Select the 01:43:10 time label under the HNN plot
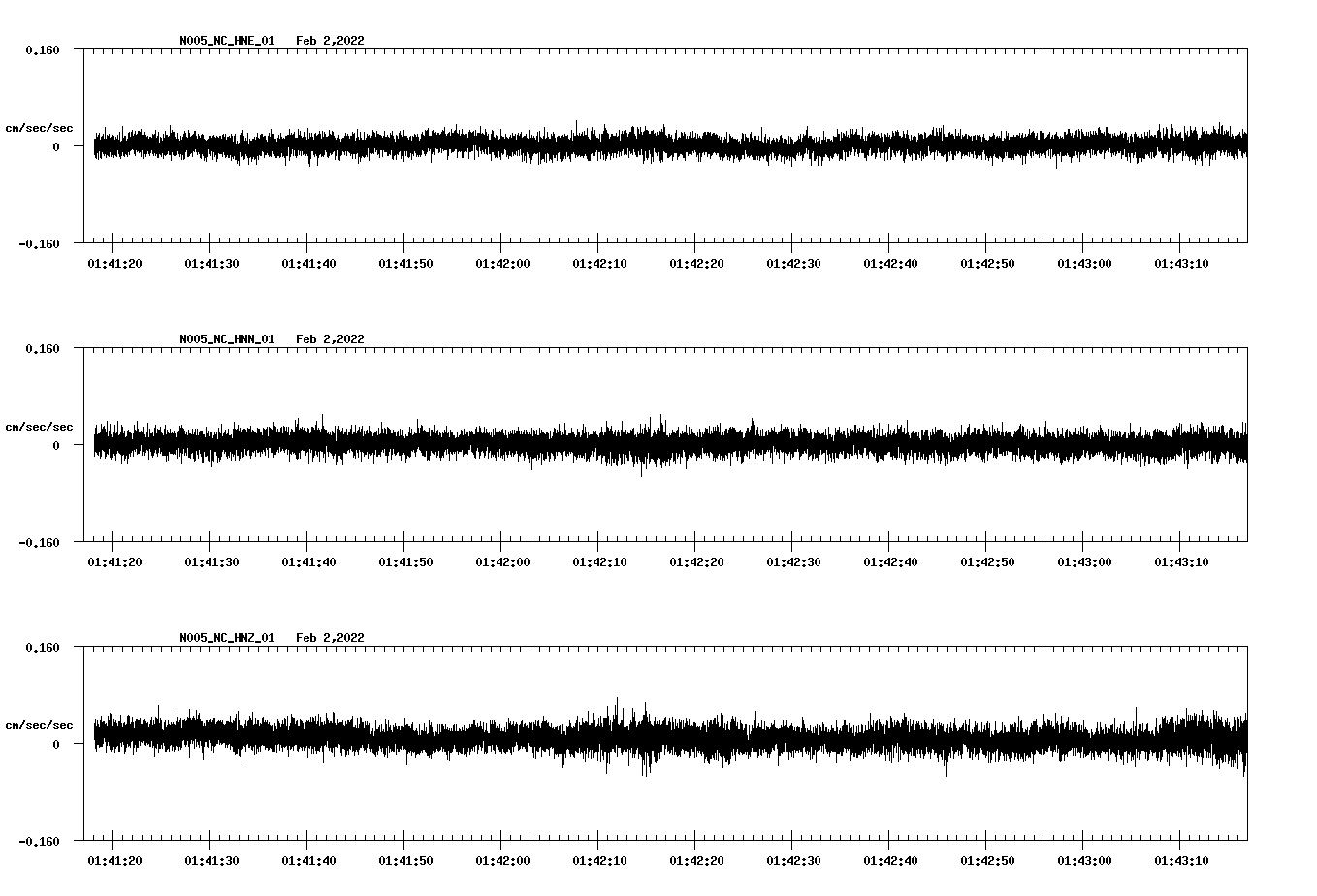Screen dimensions: 1317x896 tap(1181, 562)
